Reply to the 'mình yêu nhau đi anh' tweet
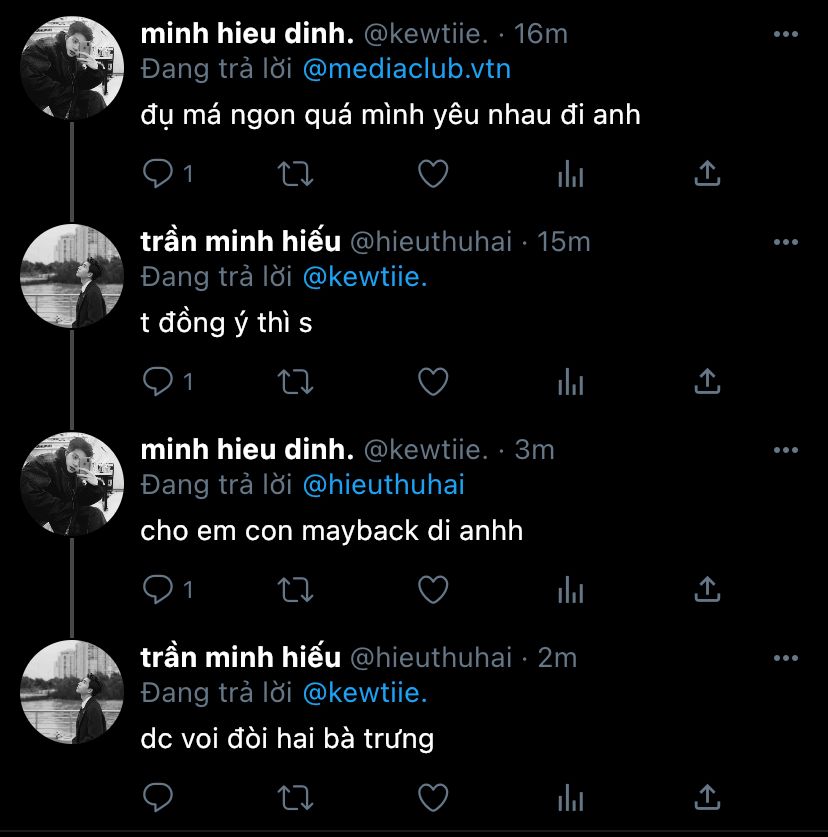828x837 pixels. tap(159, 174)
